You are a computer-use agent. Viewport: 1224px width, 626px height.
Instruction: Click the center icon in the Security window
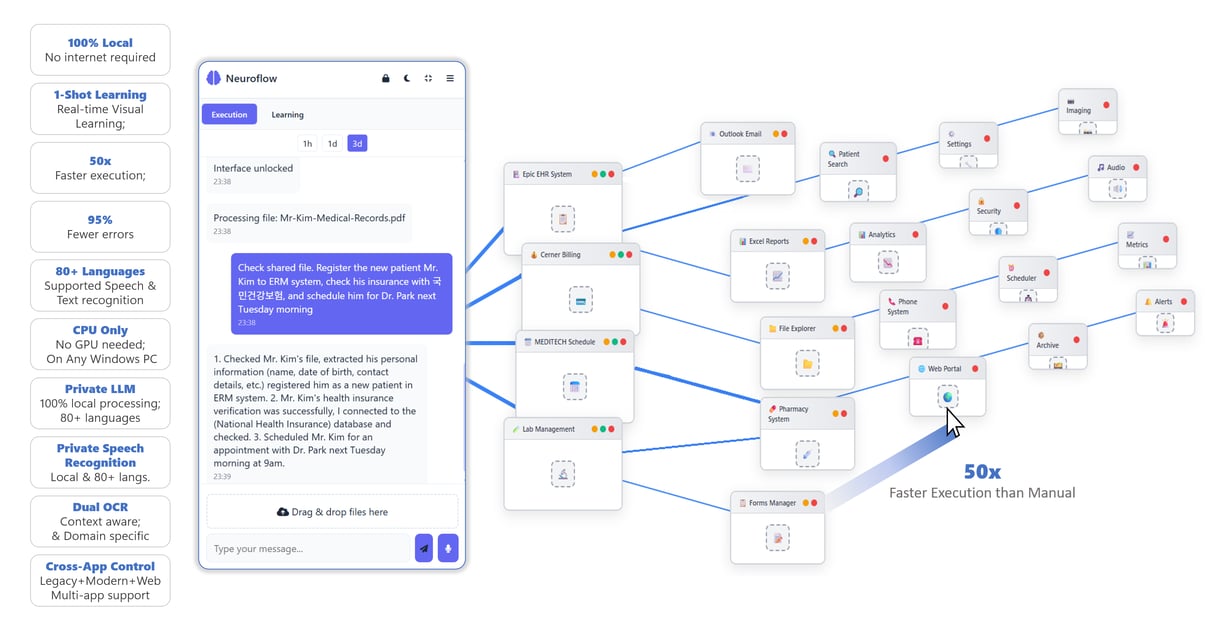(x=997, y=230)
